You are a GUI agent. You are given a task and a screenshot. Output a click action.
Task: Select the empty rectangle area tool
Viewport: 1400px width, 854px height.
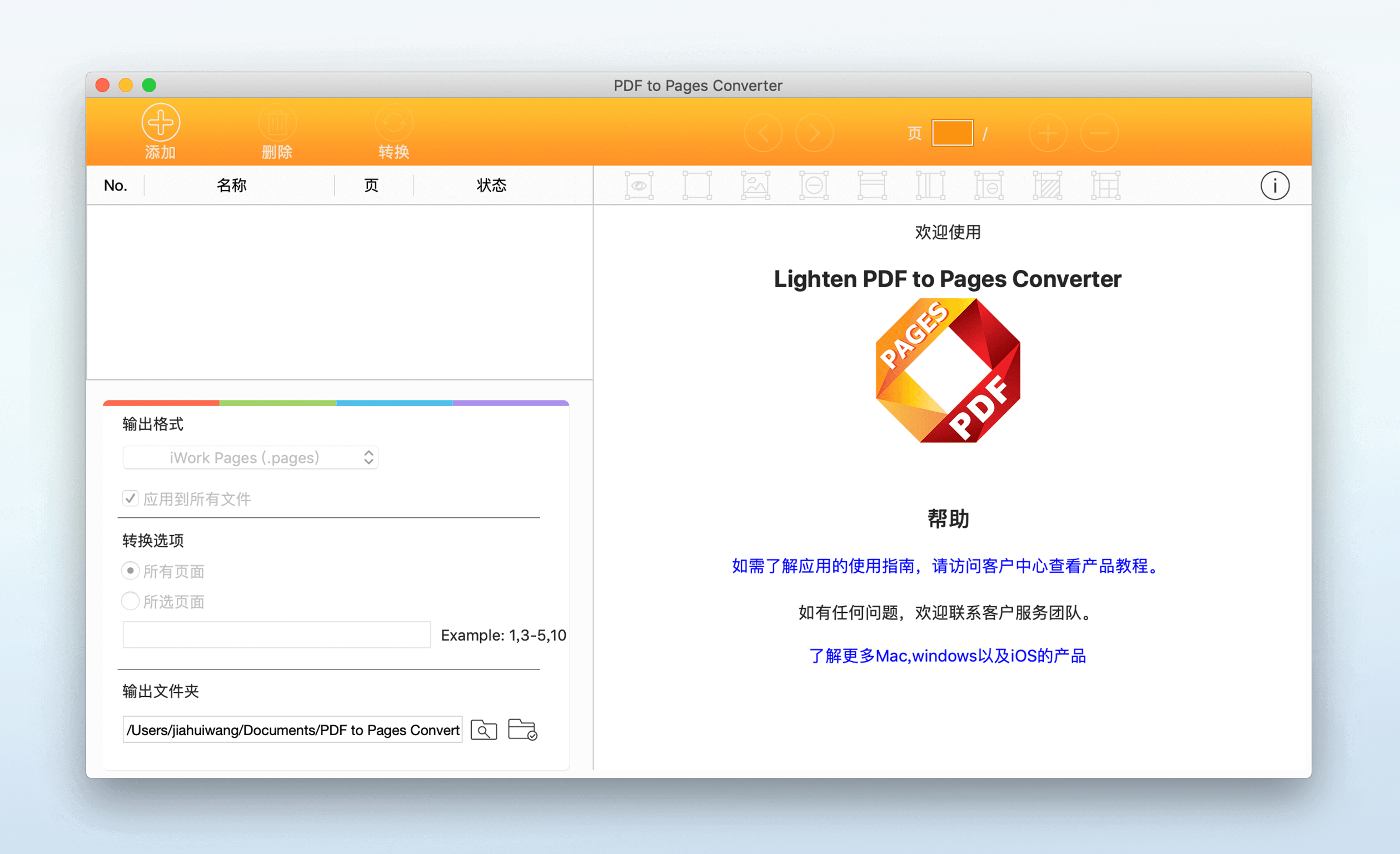point(697,186)
